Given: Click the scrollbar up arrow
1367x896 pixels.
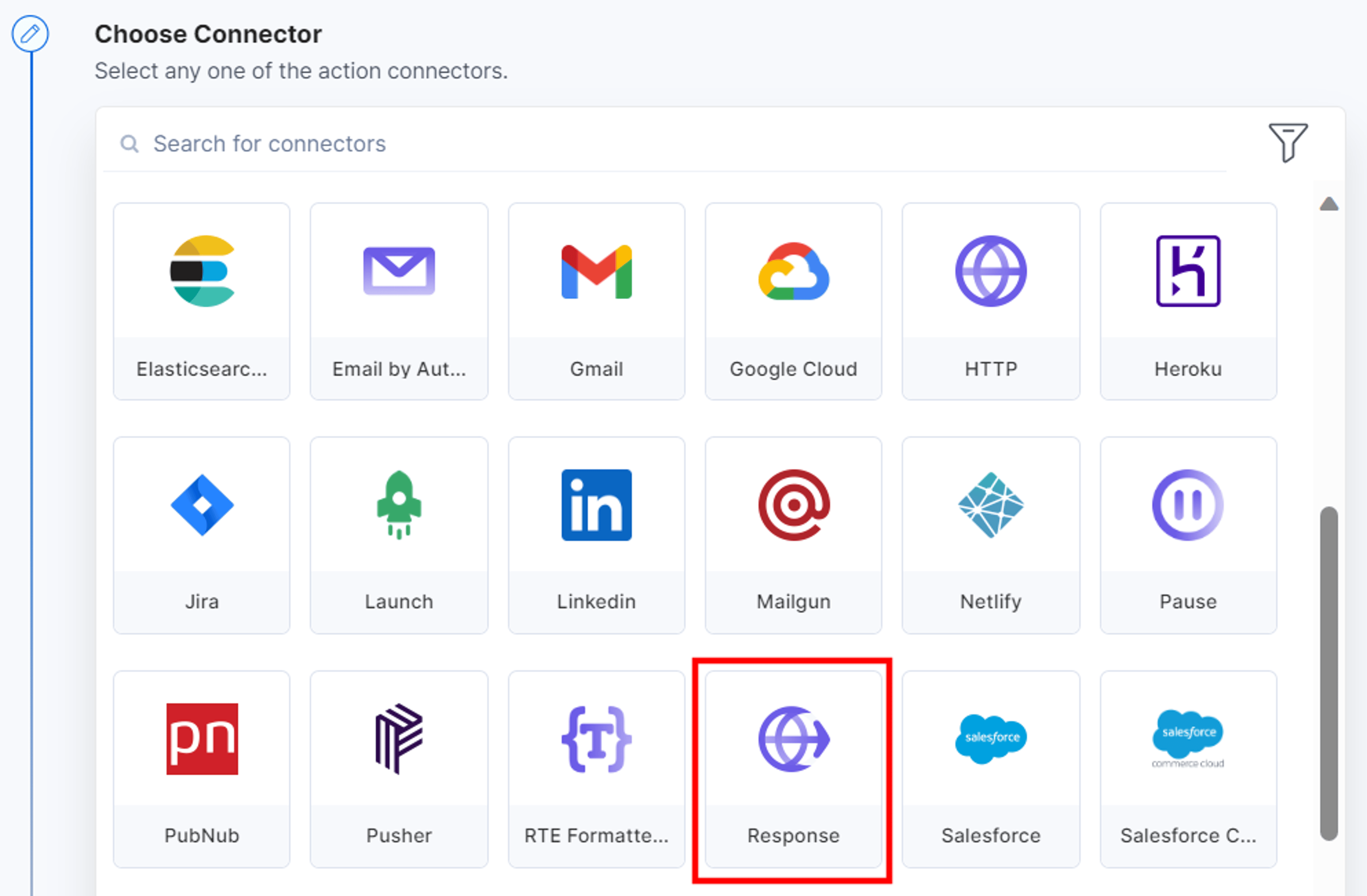Looking at the screenshot, I should pyautogui.click(x=1329, y=204).
